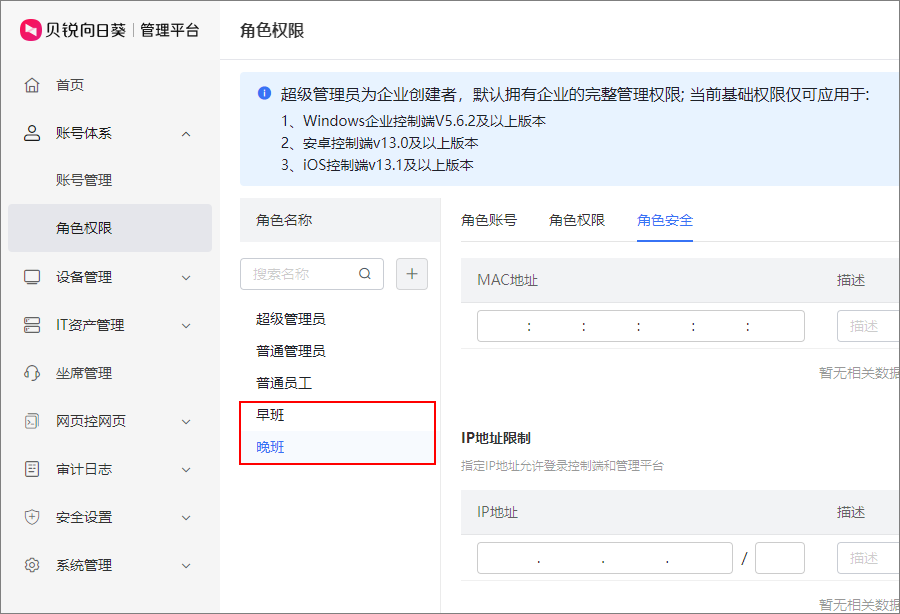The width and height of the screenshot is (900, 614).
Task: Click the 安卓控制端v13.0 notice line
Action: coord(379,143)
